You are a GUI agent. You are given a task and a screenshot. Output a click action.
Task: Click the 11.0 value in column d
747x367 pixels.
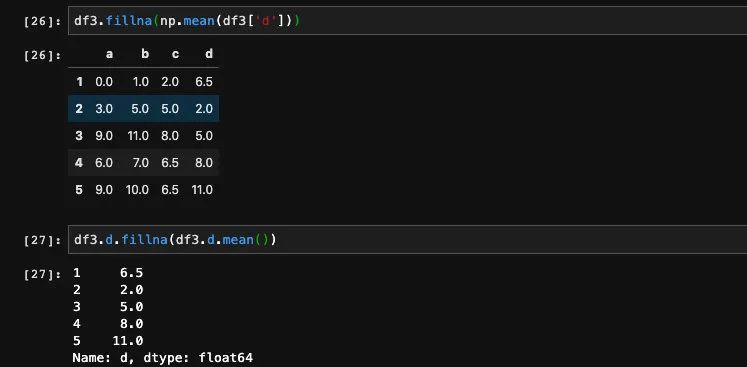[x=202, y=190]
